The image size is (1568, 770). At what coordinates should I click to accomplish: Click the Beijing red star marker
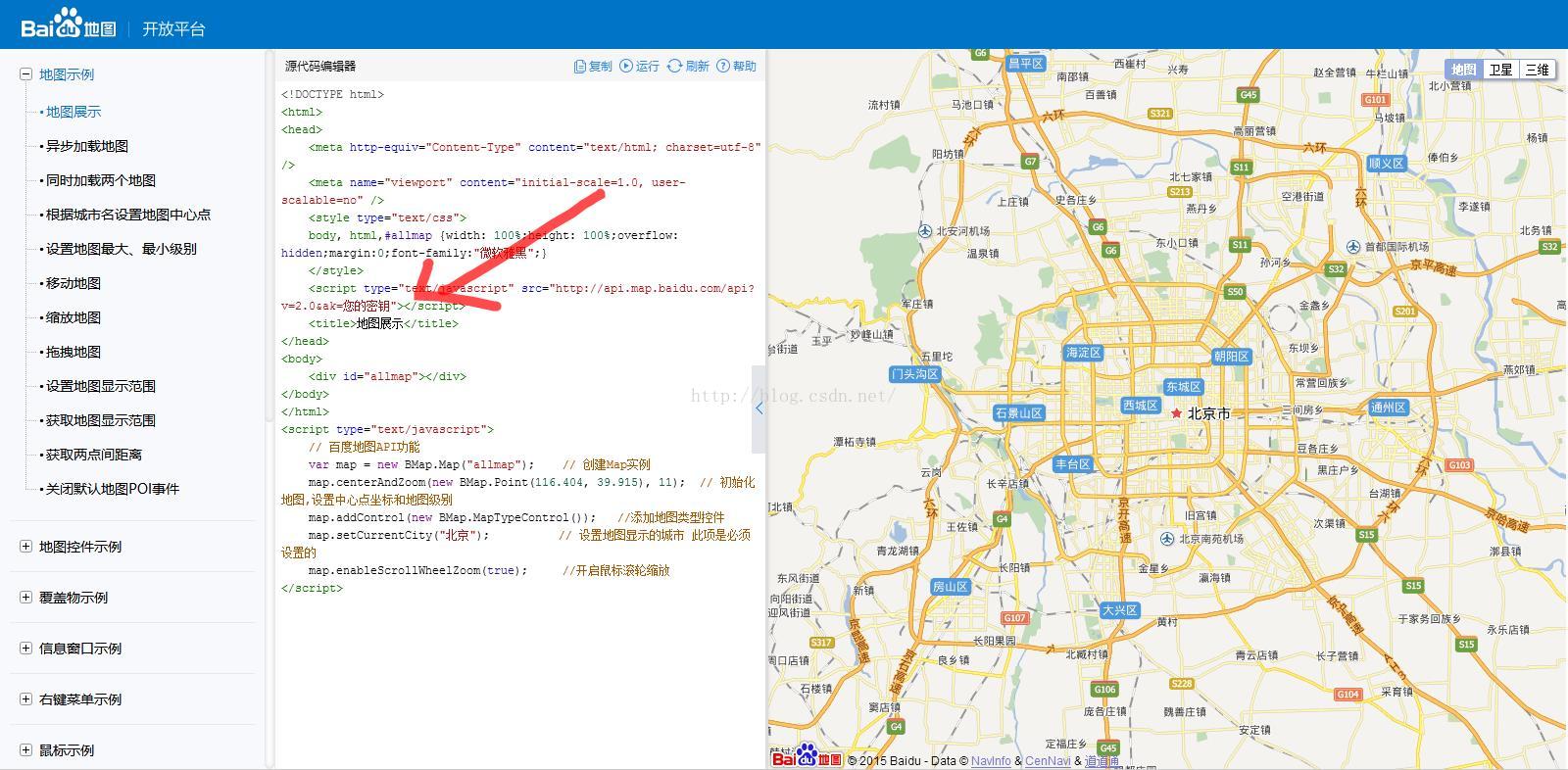click(1176, 413)
